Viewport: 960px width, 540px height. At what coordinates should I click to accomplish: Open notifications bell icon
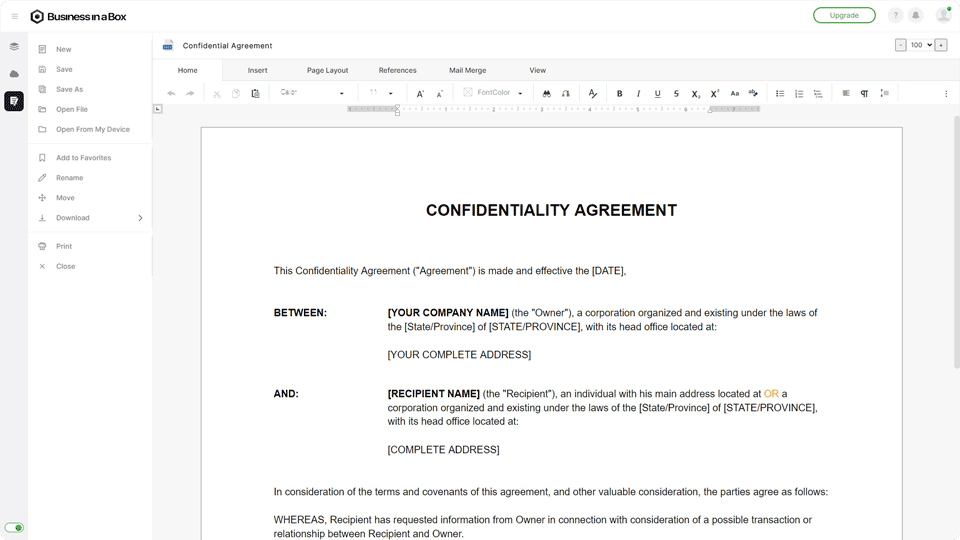click(x=916, y=15)
